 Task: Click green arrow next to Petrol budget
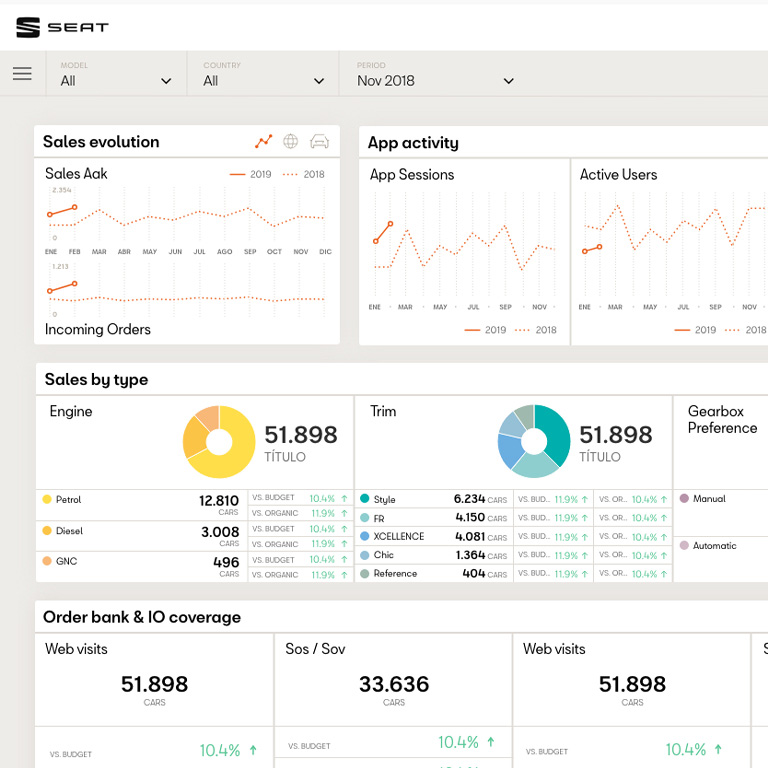(344, 498)
